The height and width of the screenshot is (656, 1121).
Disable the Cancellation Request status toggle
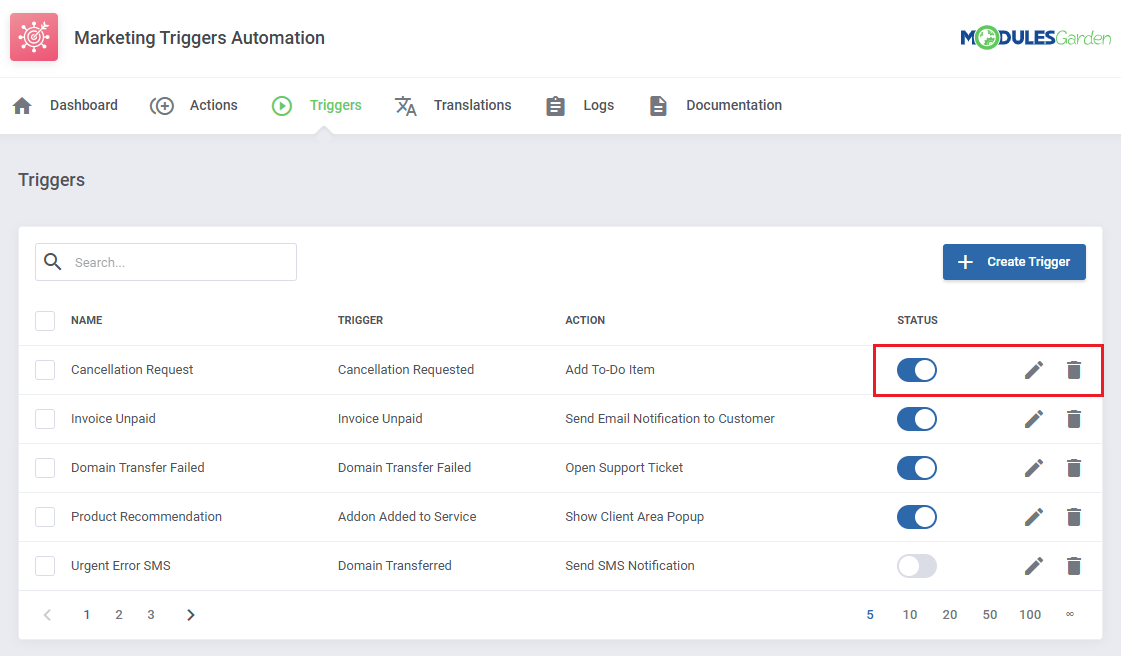click(917, 370)
